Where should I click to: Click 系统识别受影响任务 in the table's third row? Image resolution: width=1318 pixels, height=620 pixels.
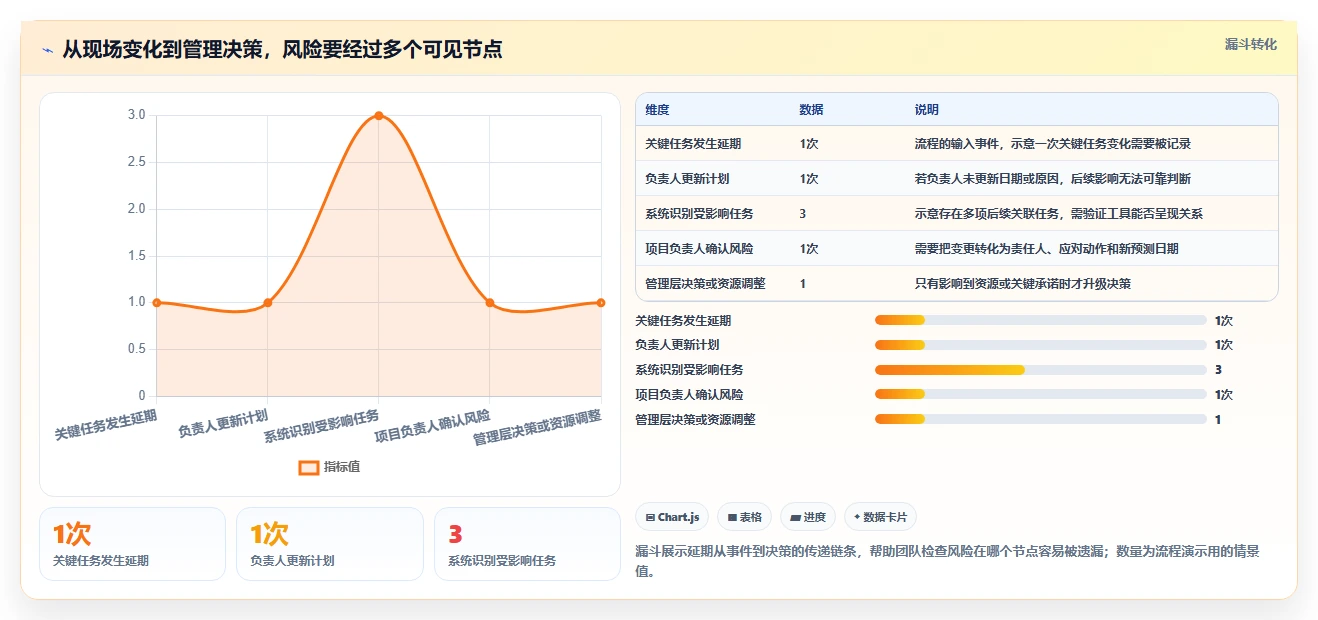pos(699,214)
